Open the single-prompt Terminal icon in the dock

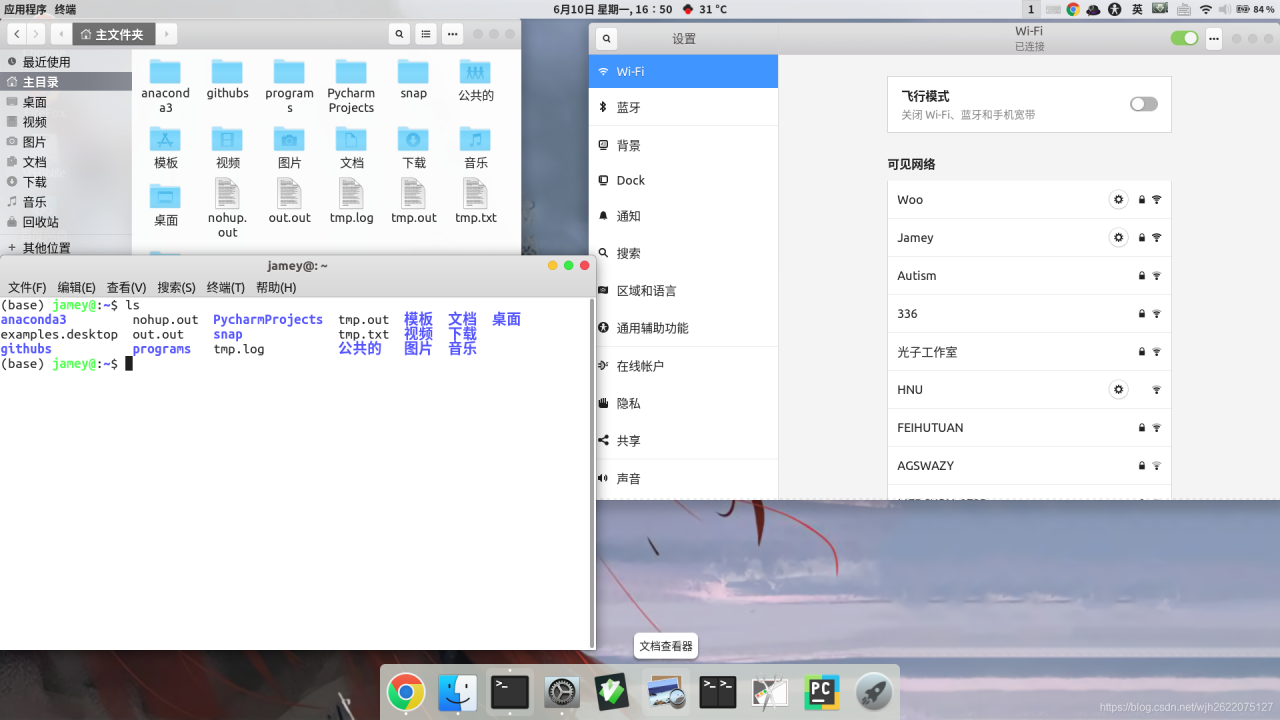coord(510,692)
